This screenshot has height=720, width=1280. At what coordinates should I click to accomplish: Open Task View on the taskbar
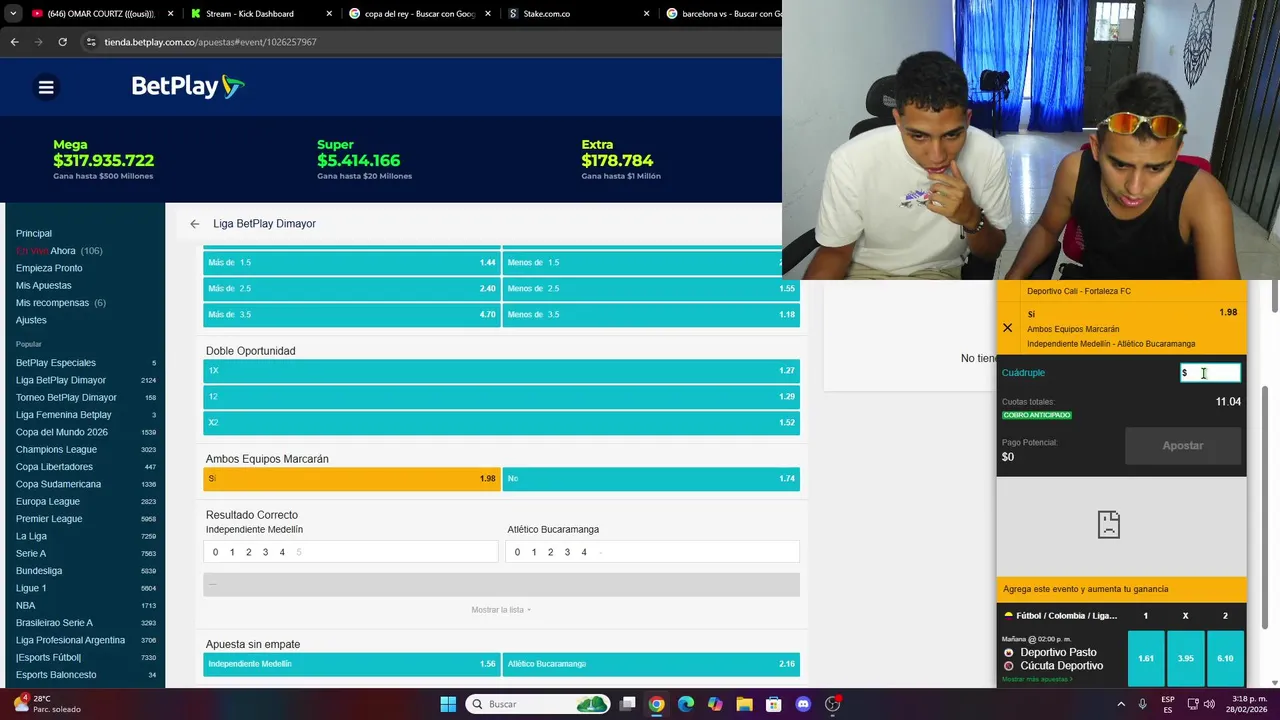(x=627, y=704)
